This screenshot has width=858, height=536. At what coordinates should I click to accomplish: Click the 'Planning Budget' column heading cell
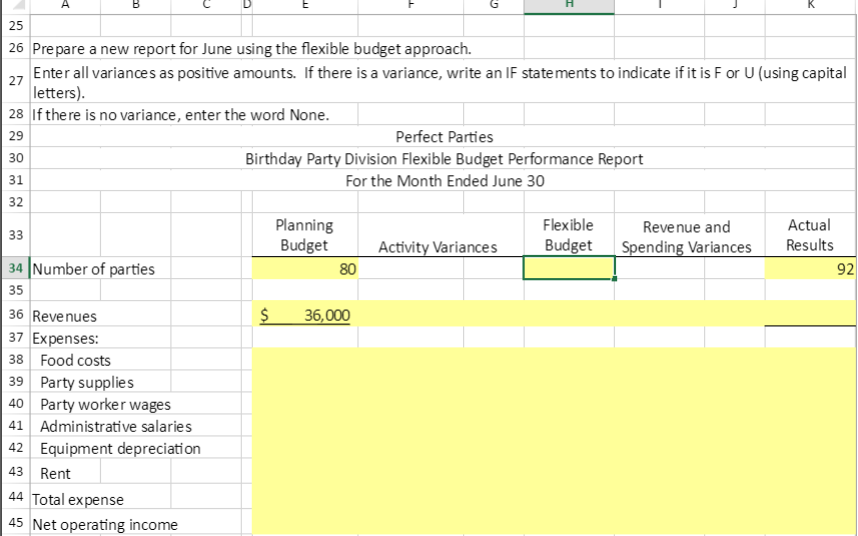(x=305, y=235)
